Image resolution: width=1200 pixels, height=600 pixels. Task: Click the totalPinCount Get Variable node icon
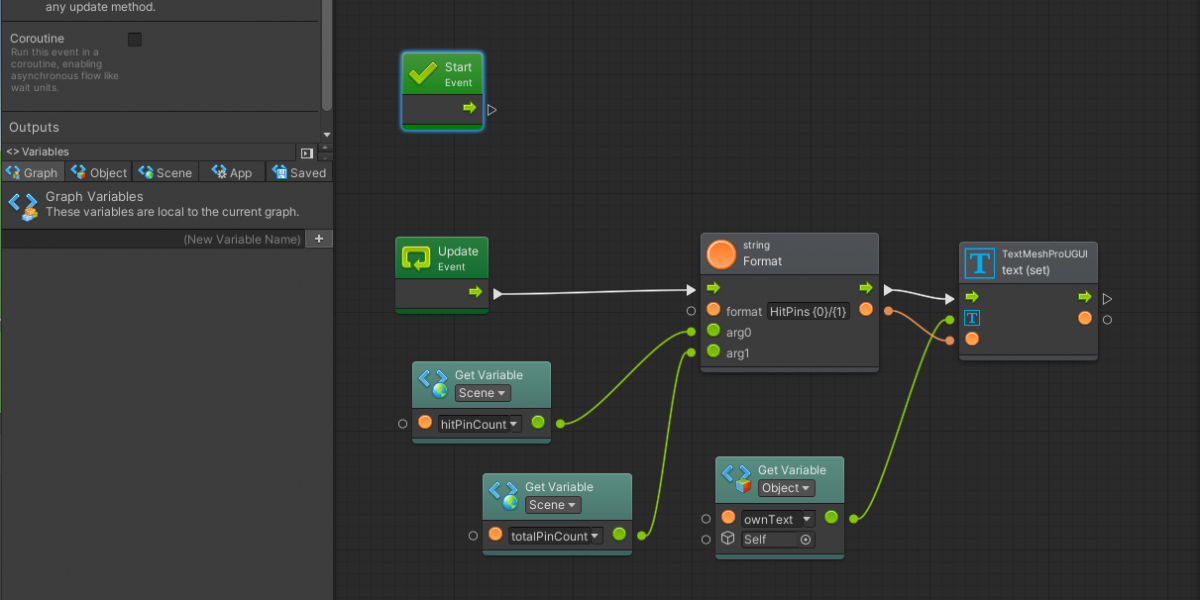pos(503,495)
